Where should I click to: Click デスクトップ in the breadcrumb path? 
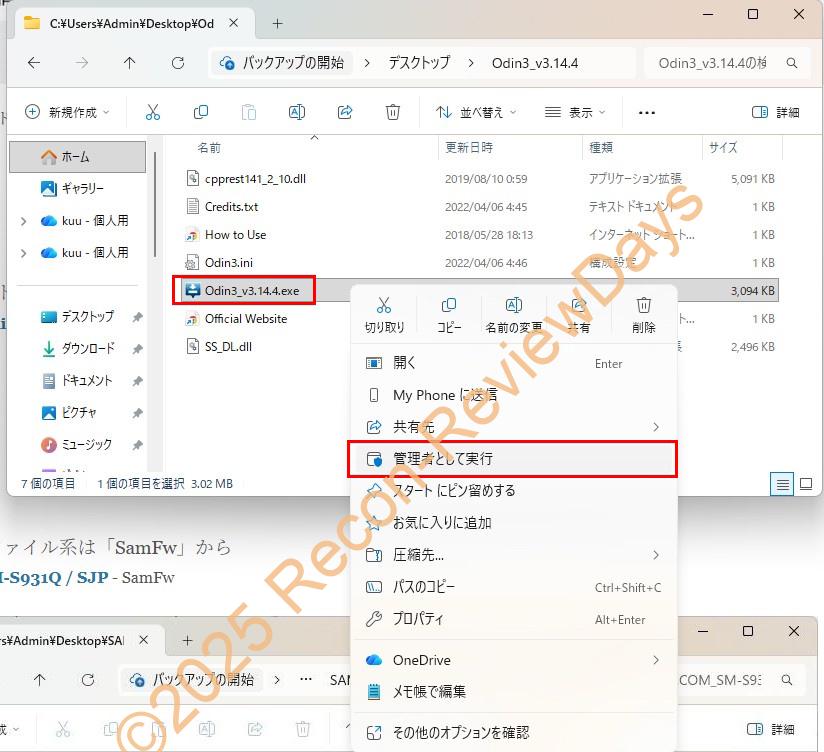click(419, 62)
